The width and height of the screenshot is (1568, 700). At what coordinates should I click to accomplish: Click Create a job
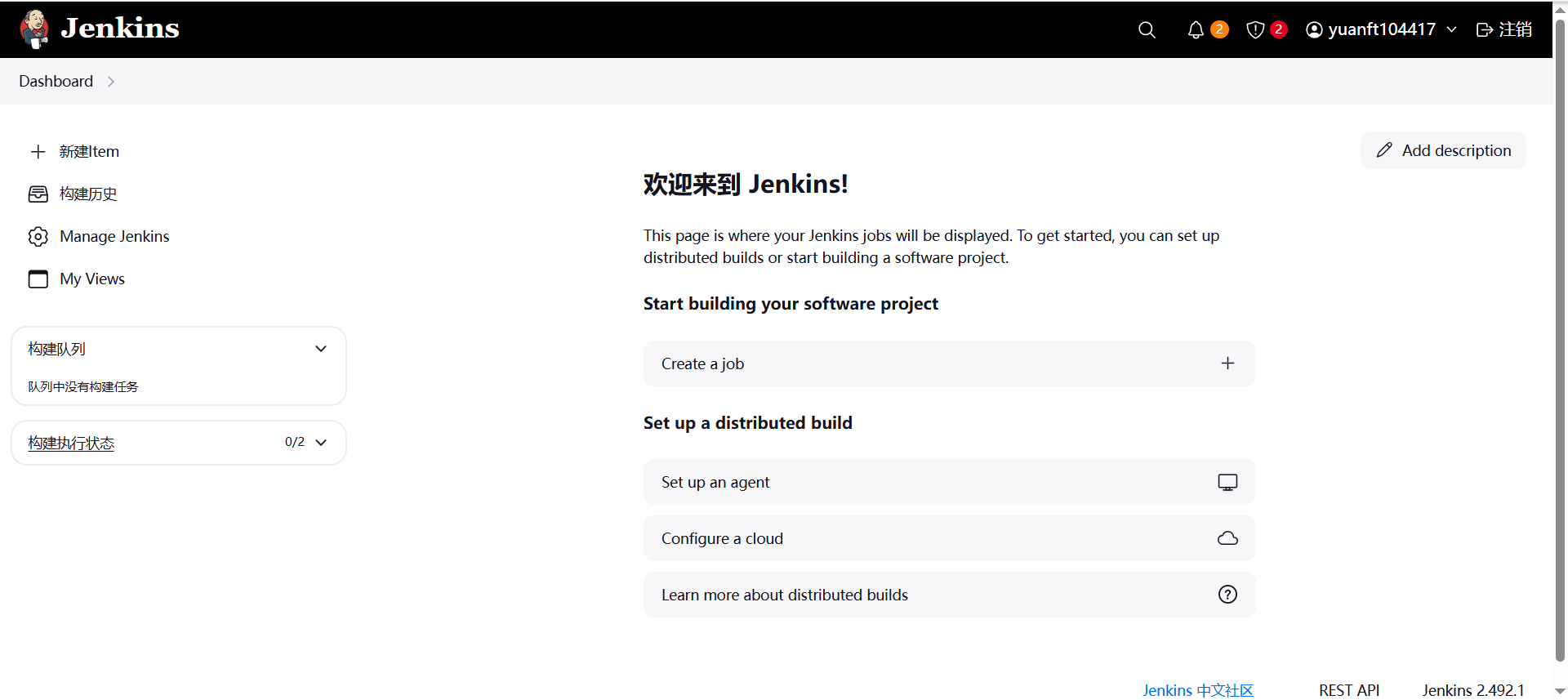pyautogui.click(x=949, y=363)
